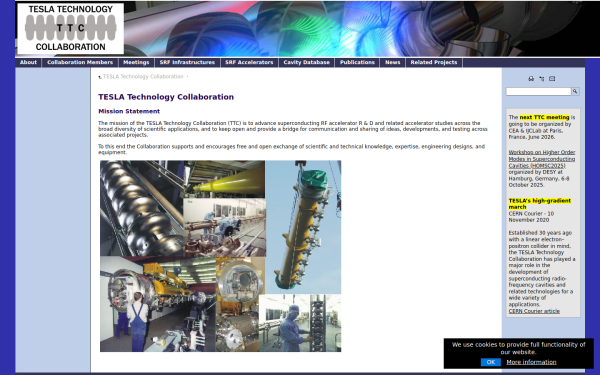This screenshot has width=600, height=375.
Task: Open the SRF Infrastructures menu
Action: click(187, 62)
